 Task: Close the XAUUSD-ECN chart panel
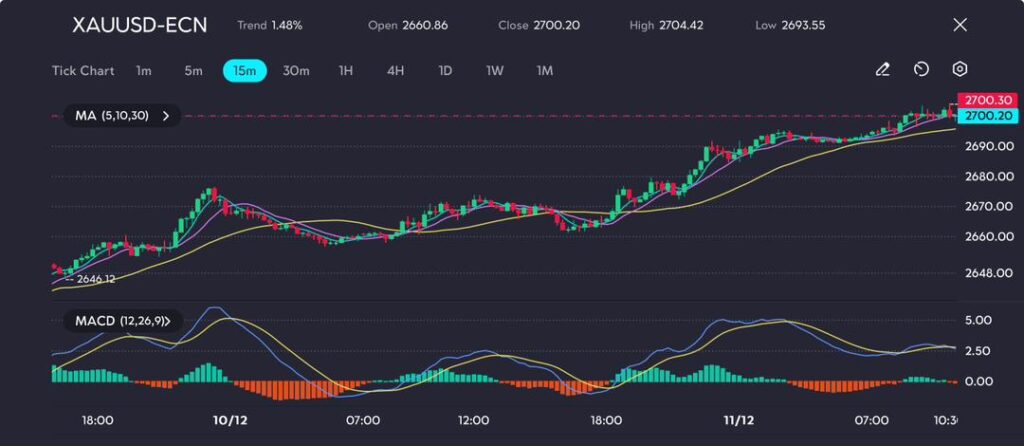click(x=960, y=25)
